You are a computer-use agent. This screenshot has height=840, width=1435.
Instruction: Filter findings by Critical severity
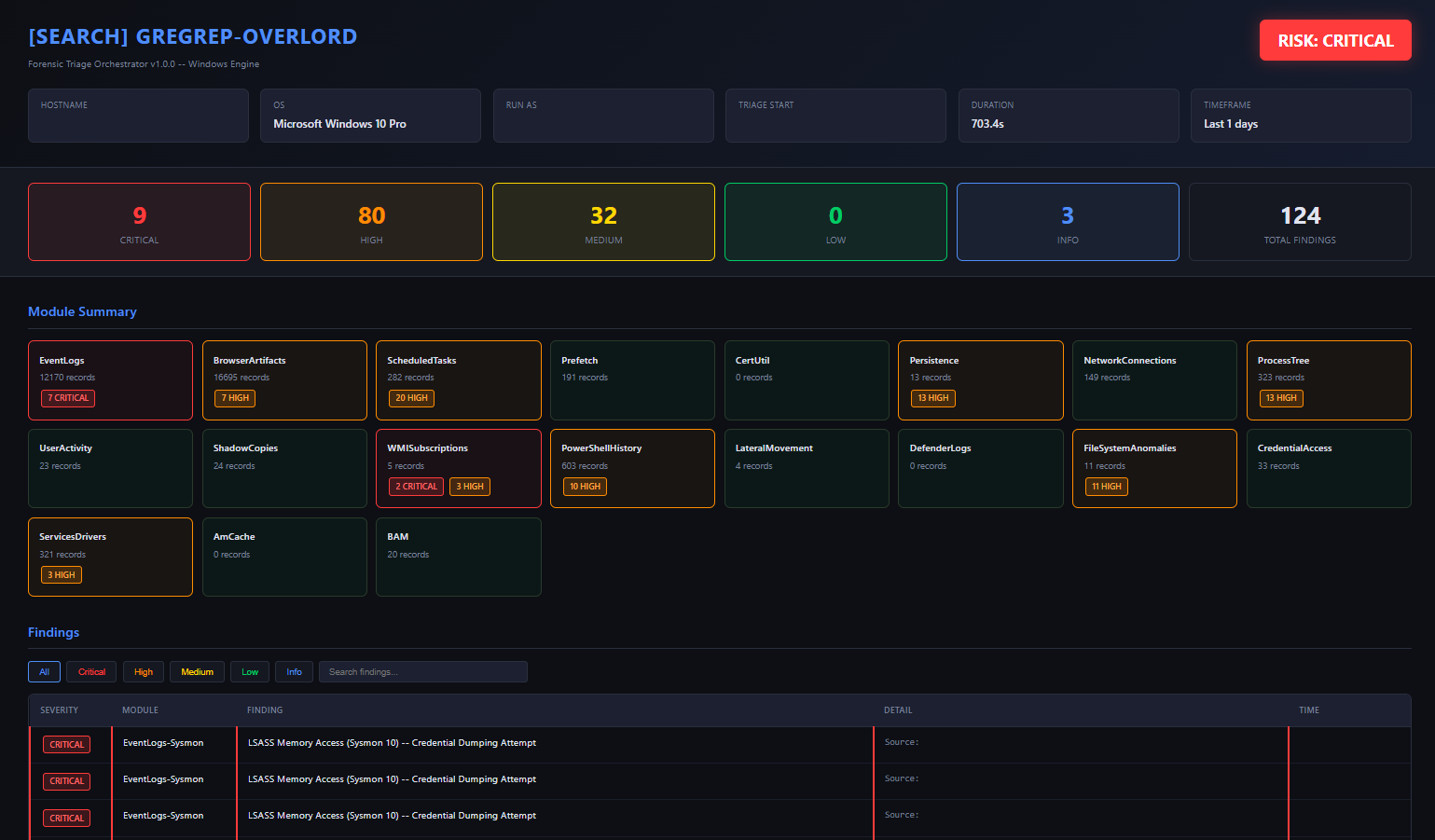point(91,671)
